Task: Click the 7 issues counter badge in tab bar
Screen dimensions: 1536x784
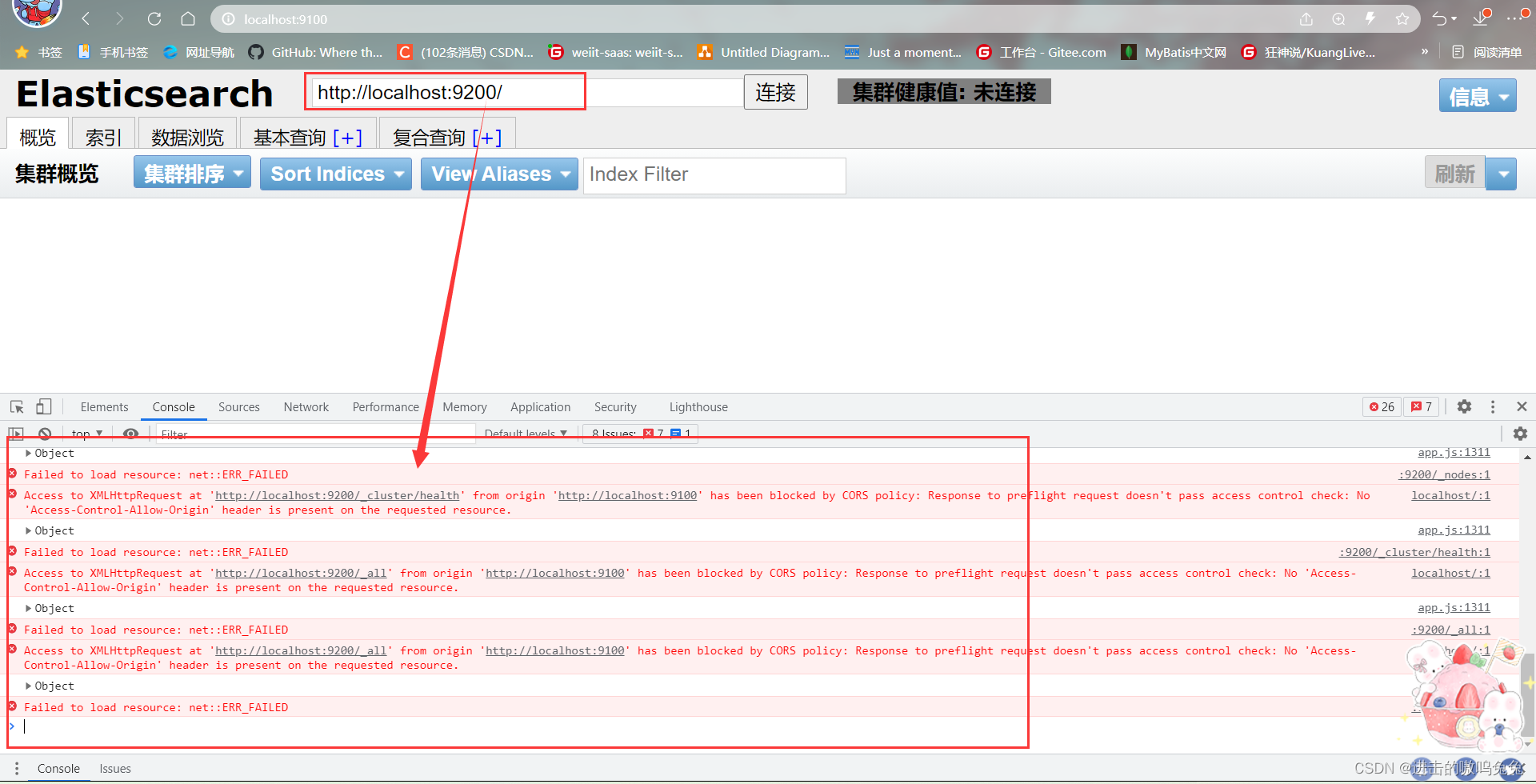Action: tap(1422, 406)
